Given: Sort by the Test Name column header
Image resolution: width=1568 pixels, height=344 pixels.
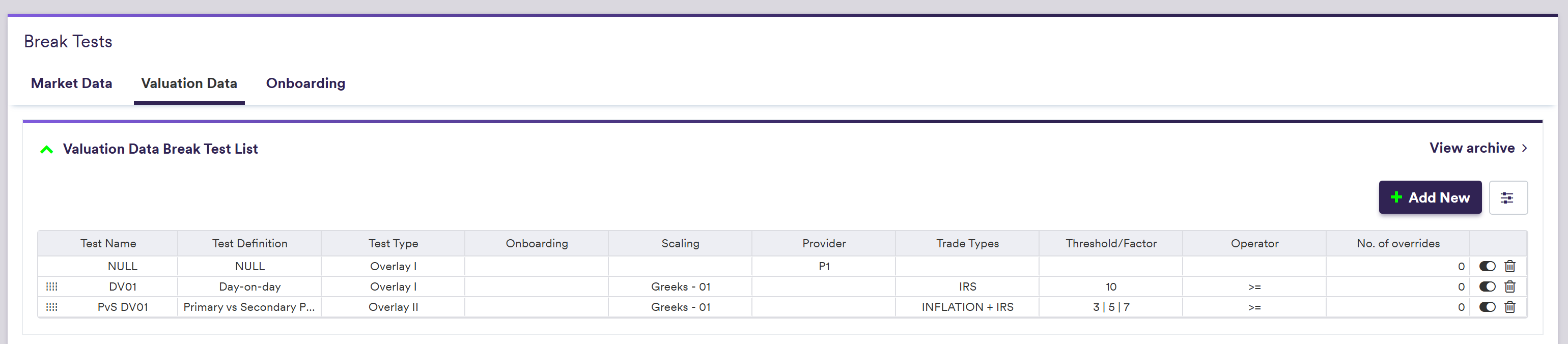Looking at the screenshot, I should pos(108,244).
